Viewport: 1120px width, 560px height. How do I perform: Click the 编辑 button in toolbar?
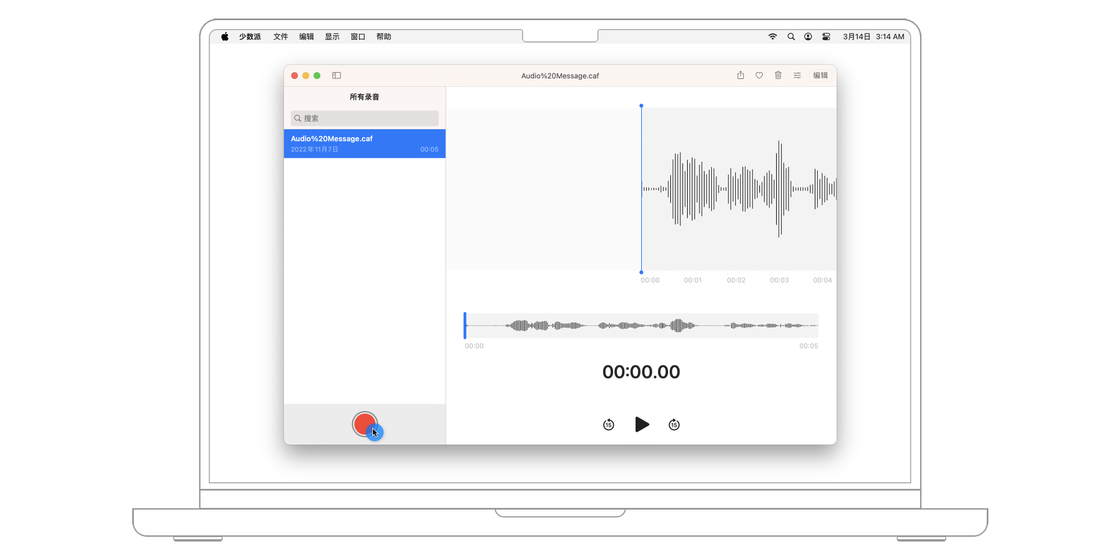[820, 76]
